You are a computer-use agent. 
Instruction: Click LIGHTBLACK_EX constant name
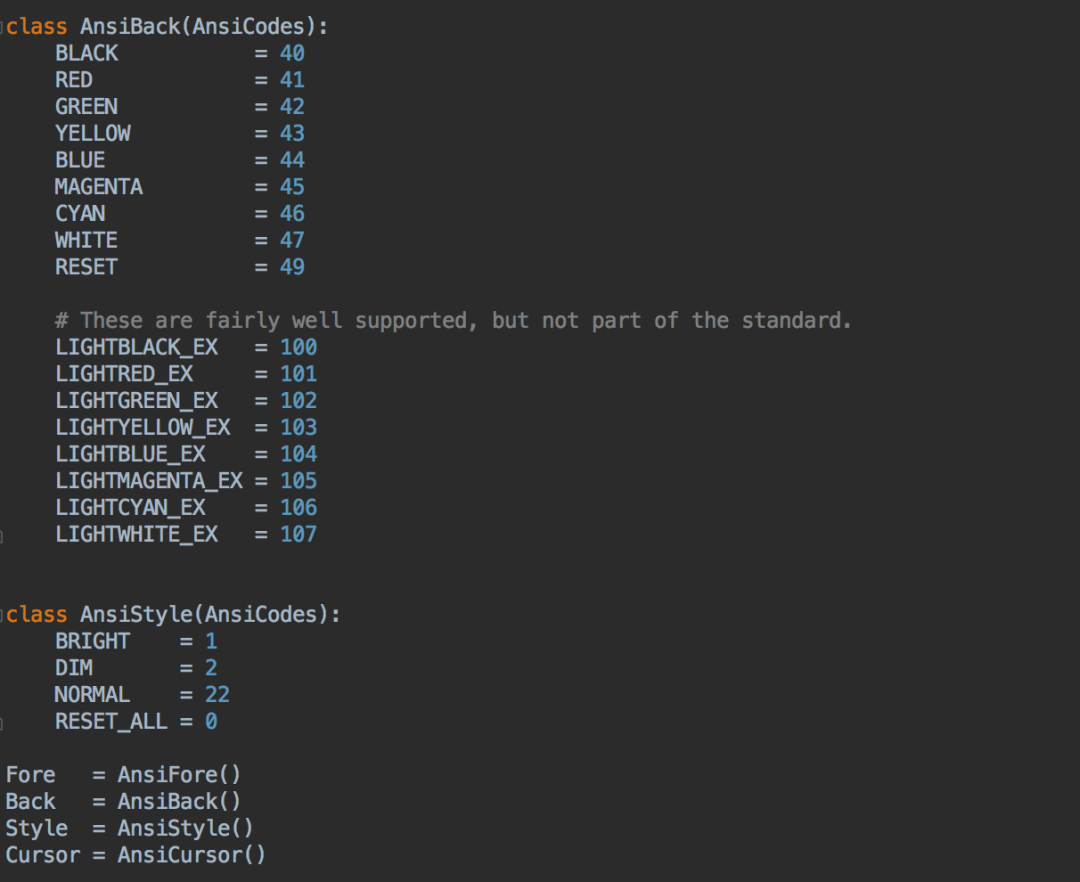pos(136,347)
